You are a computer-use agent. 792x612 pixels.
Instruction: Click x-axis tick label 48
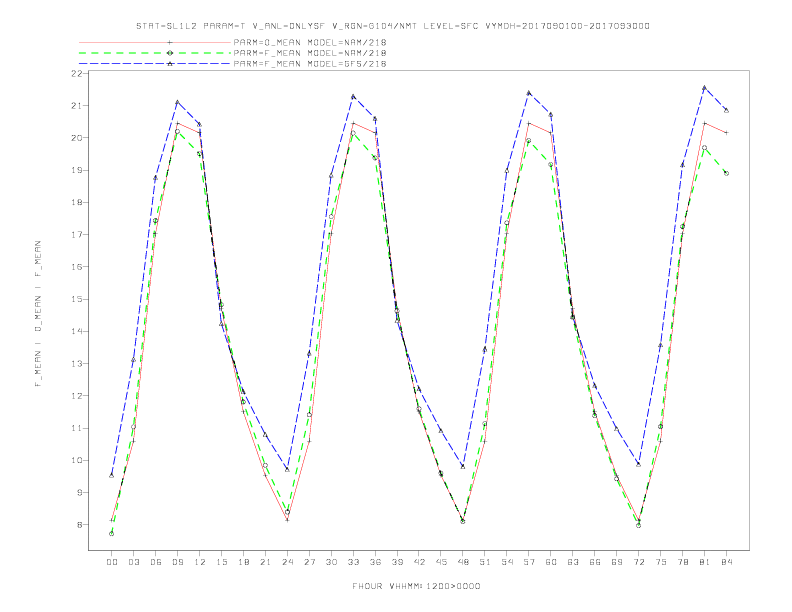click(x=463, y=562)
